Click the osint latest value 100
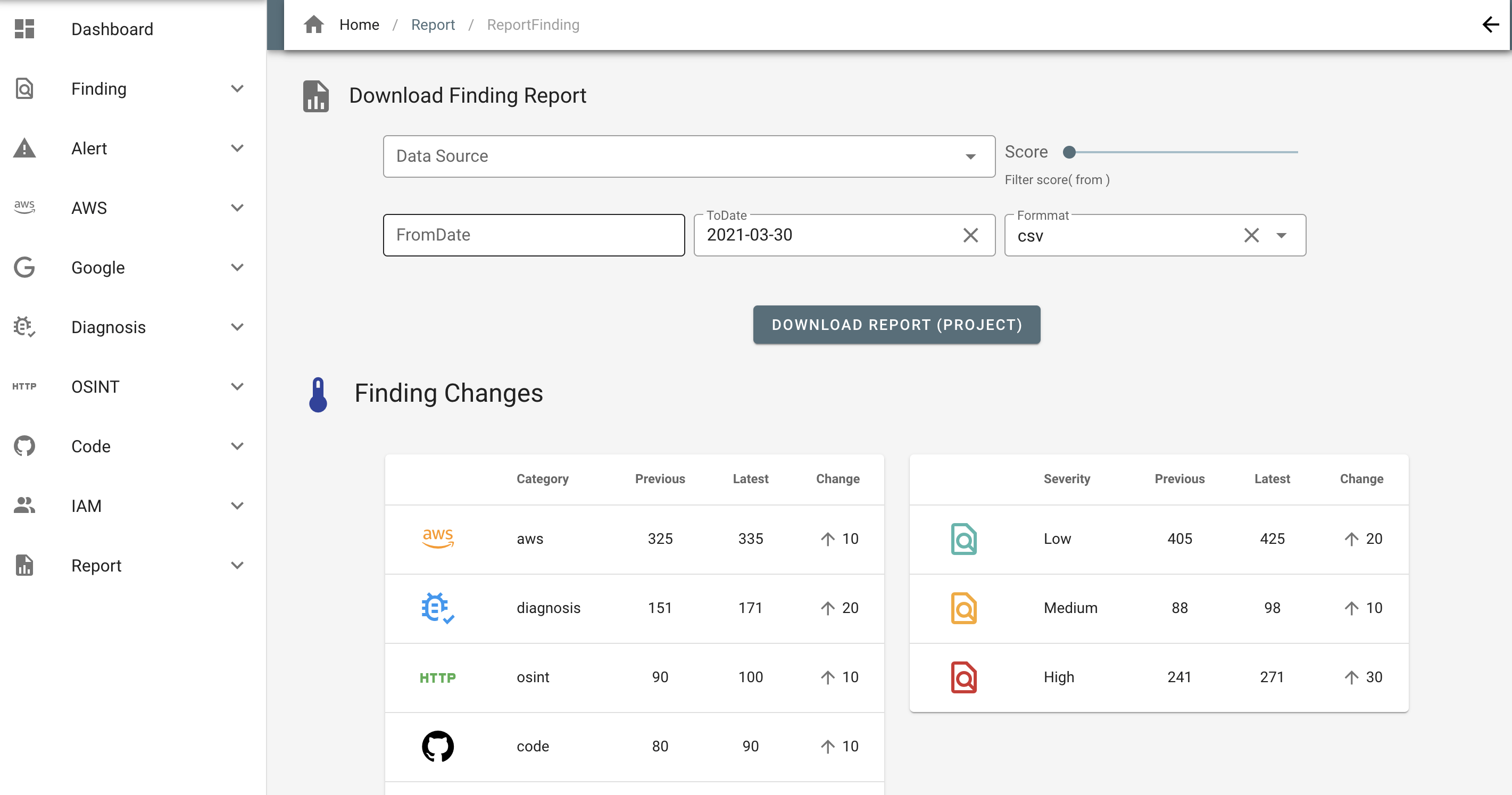 [x=750, y=677]
